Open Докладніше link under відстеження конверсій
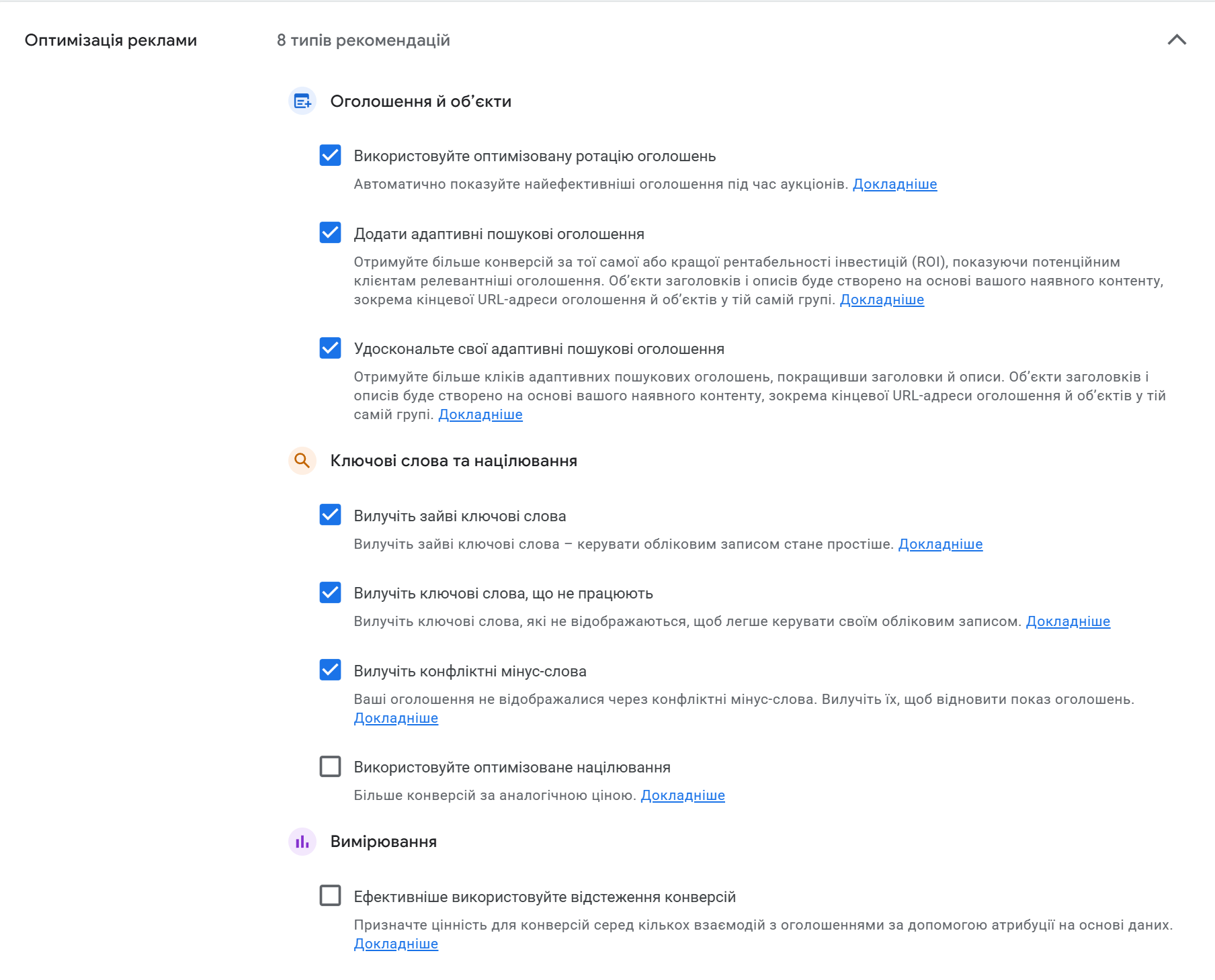 click(396, 944)
